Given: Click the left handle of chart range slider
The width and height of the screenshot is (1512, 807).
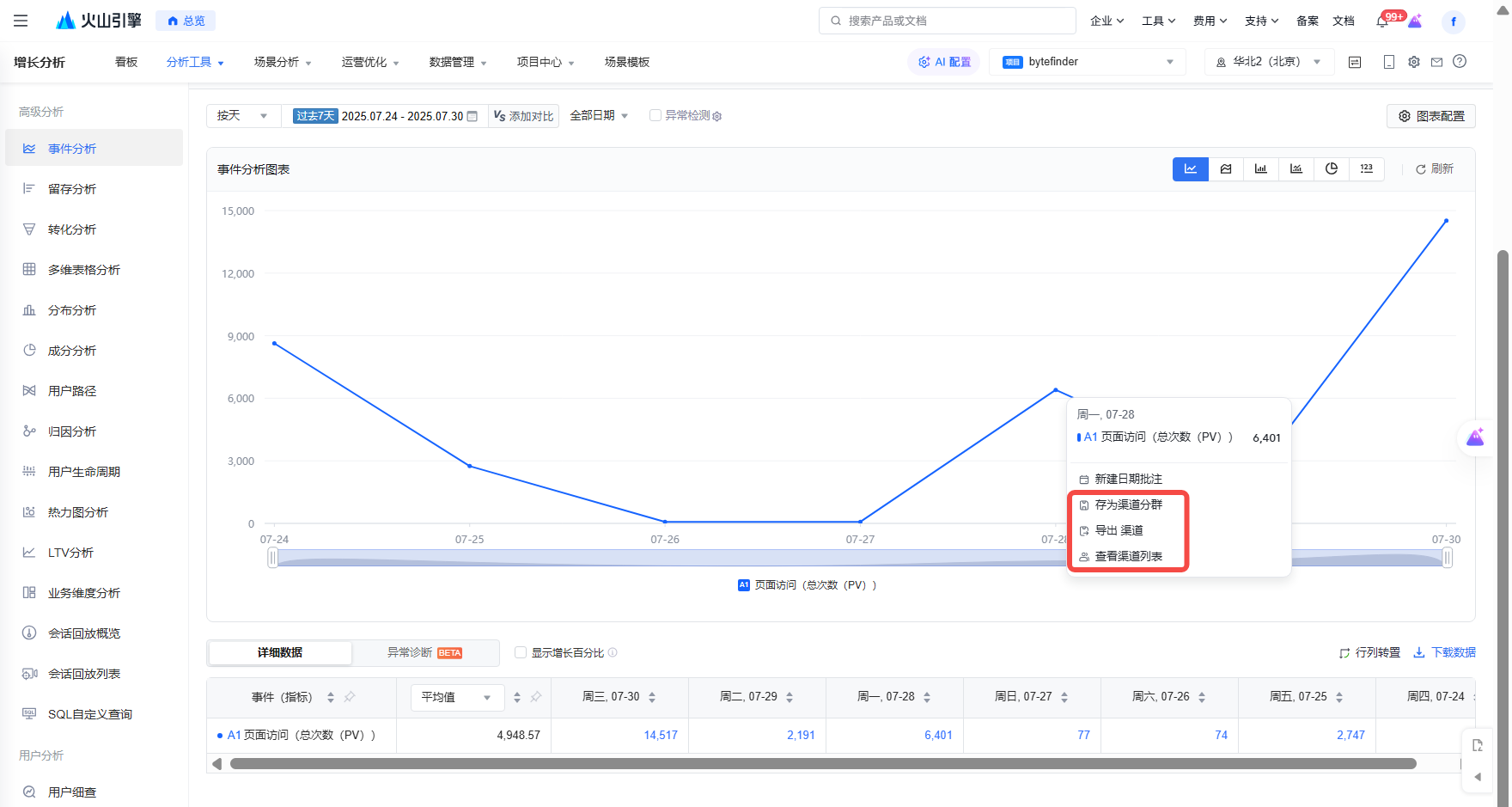Looking at the screenshot, I should coord(272,558).
